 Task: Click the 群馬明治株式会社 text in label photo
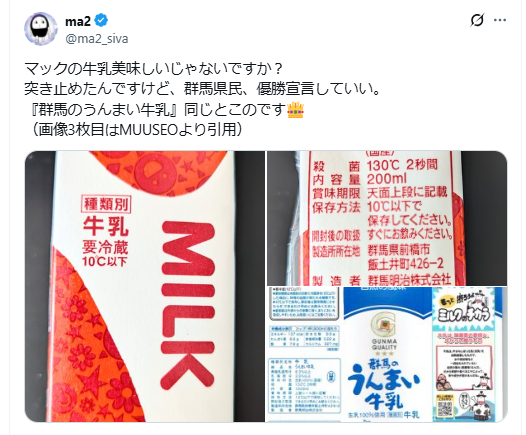coord(409,279)
